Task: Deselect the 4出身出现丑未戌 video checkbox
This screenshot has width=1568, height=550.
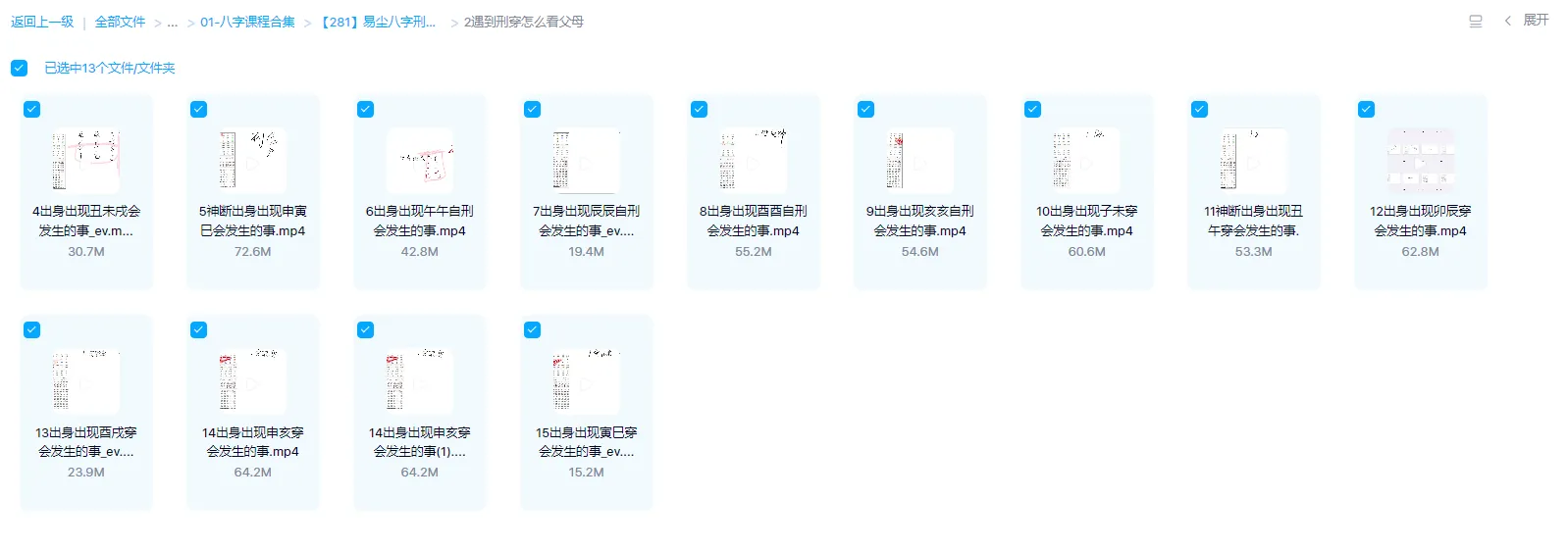Action: point(32,109)
